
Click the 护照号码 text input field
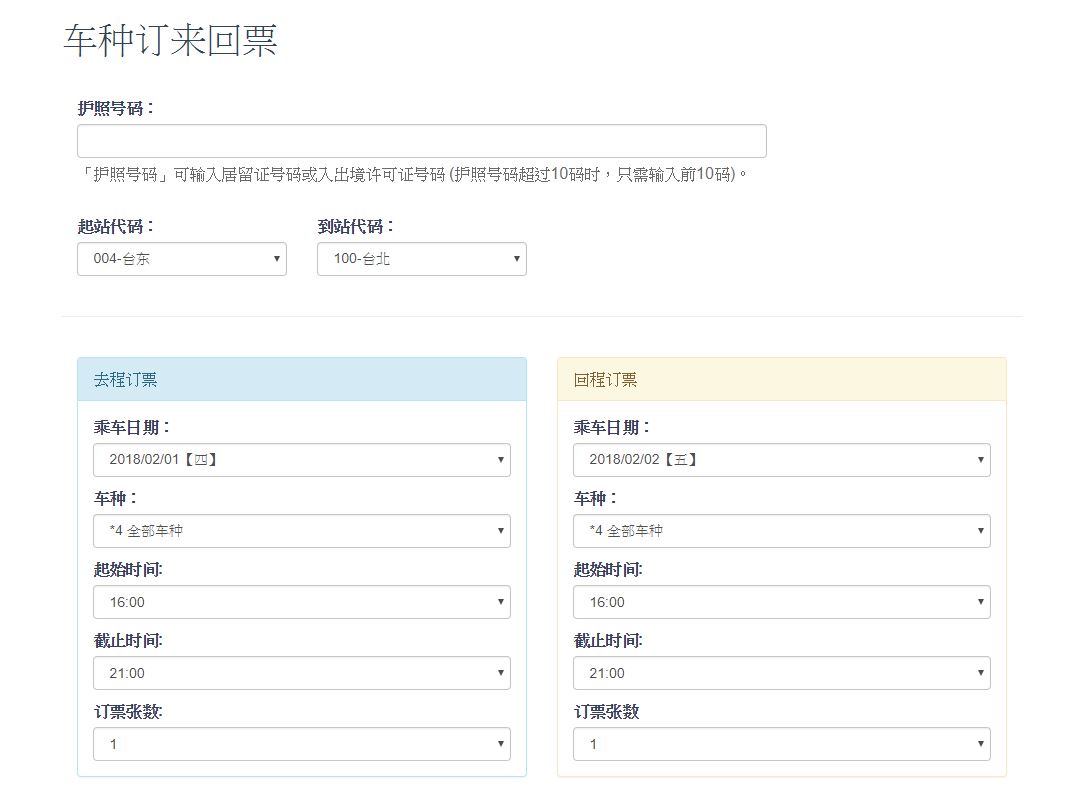(421, 141)
